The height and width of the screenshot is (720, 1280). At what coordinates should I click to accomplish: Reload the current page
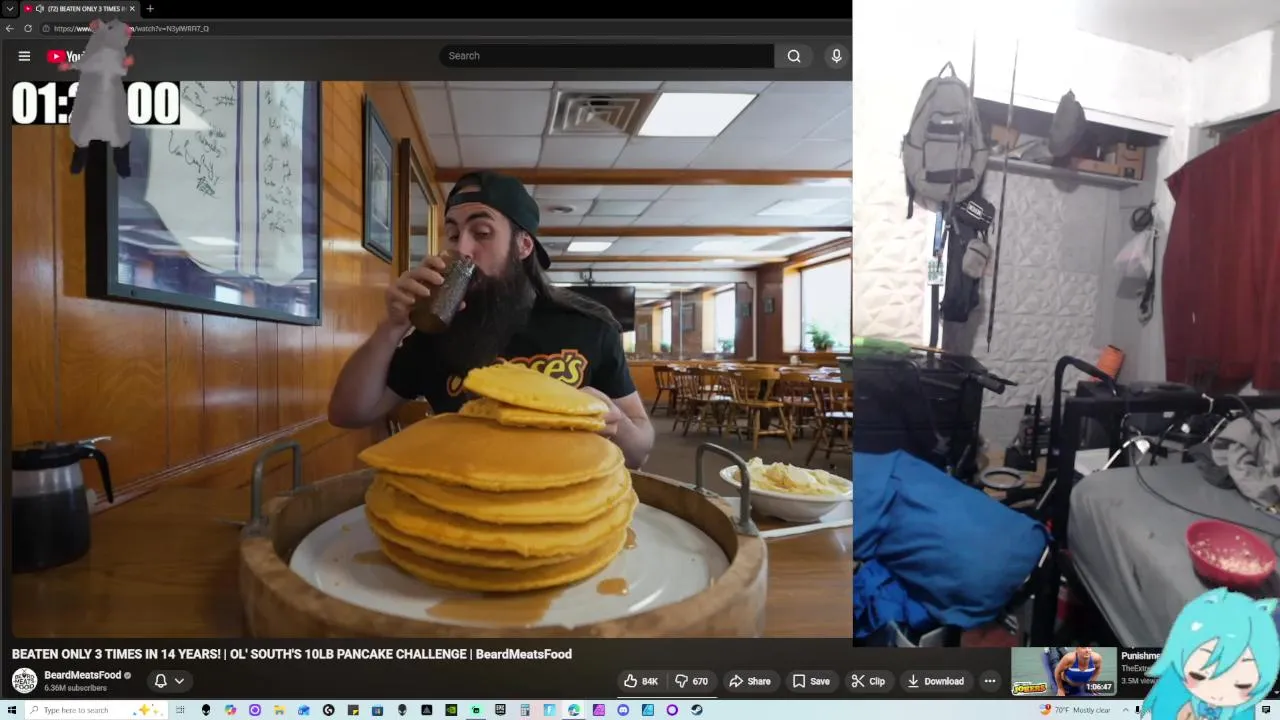(x=27, y=28)
